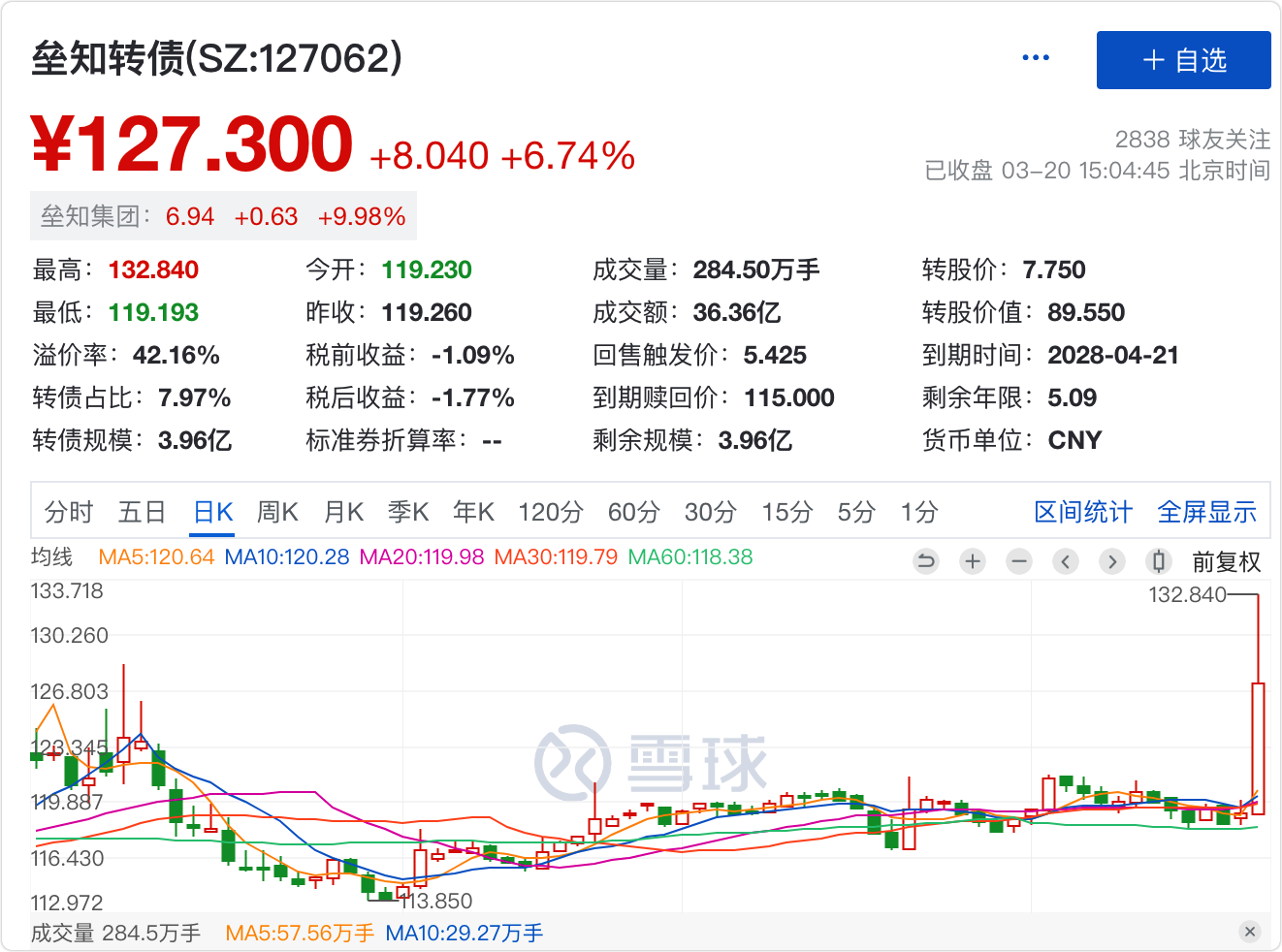The image size is (1282, 952).
Task: Click the chart reset/undo icon
Action: tap(926, 561)
